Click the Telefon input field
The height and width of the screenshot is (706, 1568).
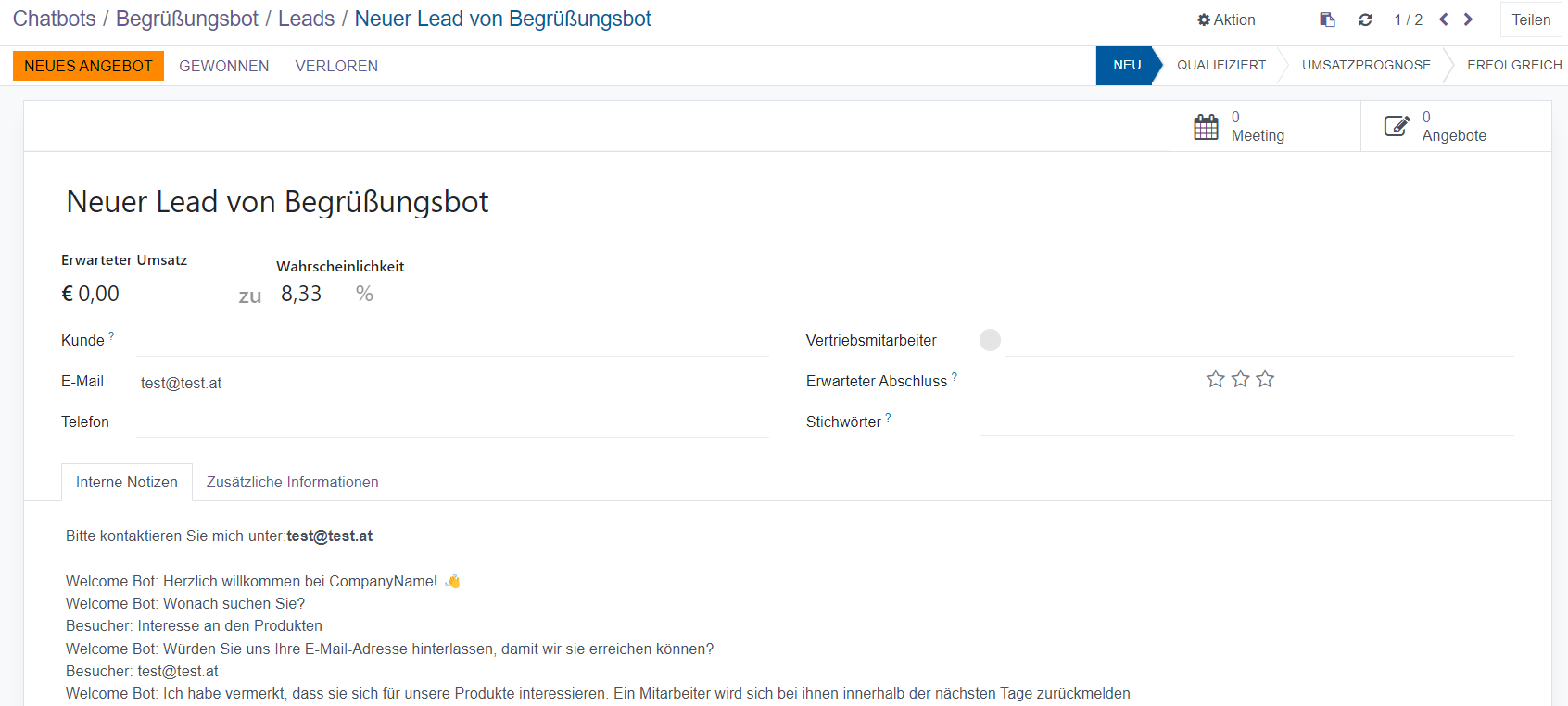tap(452, 422)
